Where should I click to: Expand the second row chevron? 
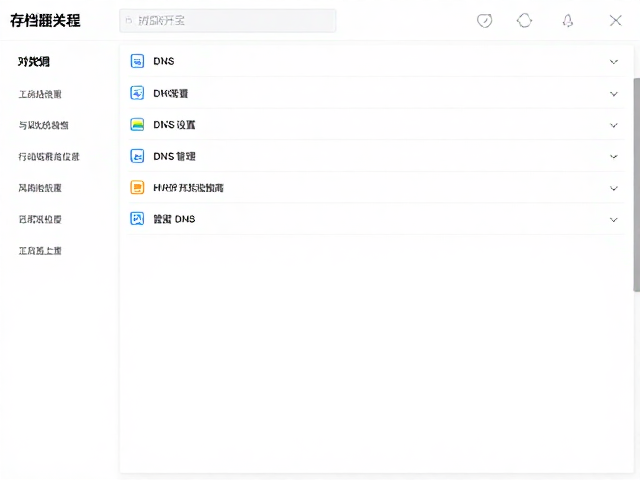pos(613,94)
